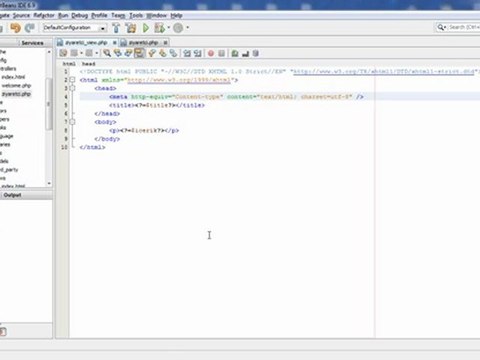The height and width of the screenshot is (360, 480).
Task: Run the project with green play icon
Action: pos(146,28)
